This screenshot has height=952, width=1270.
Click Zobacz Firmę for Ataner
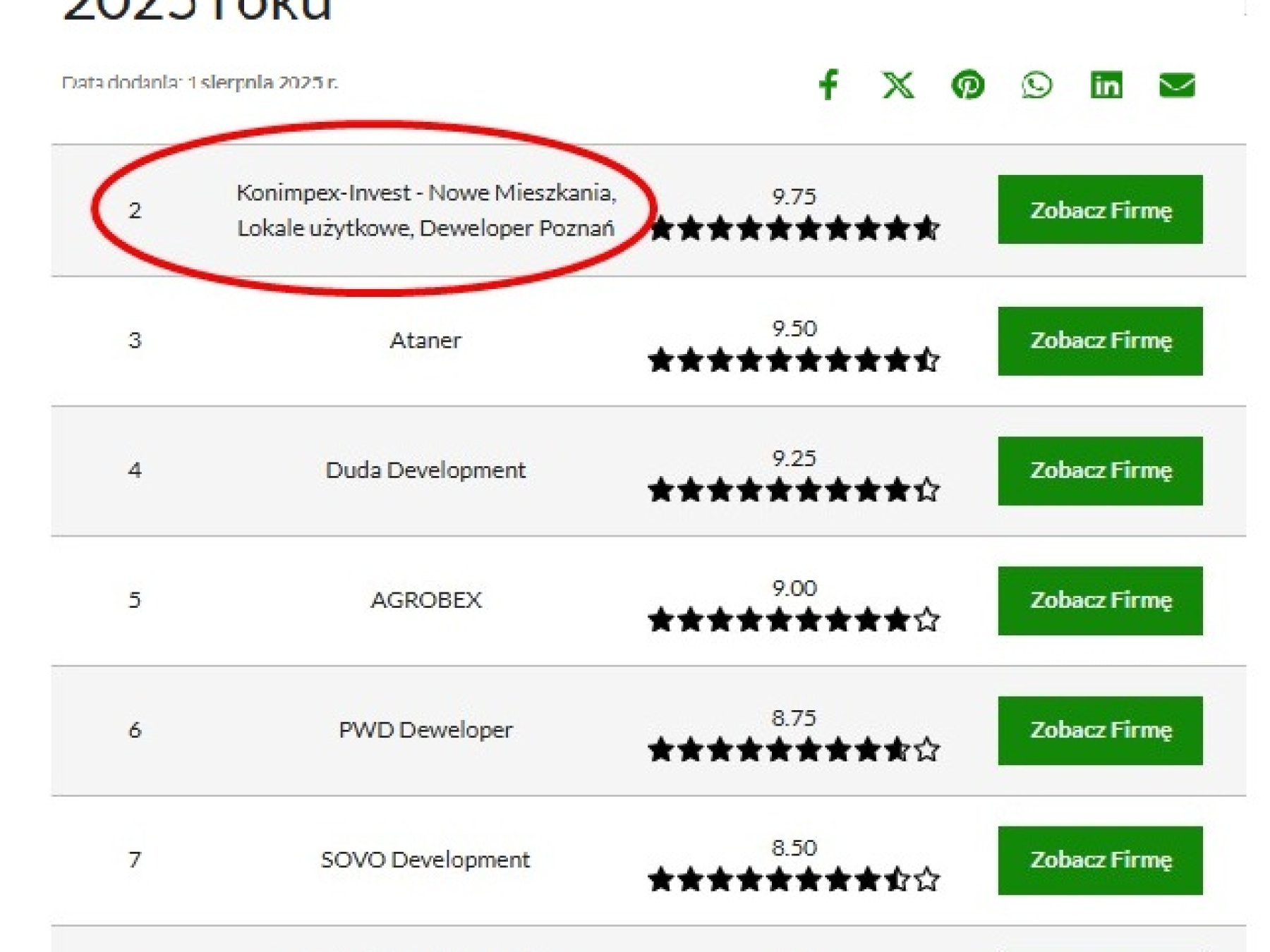pyautogui.click(x=1100, y=341)
